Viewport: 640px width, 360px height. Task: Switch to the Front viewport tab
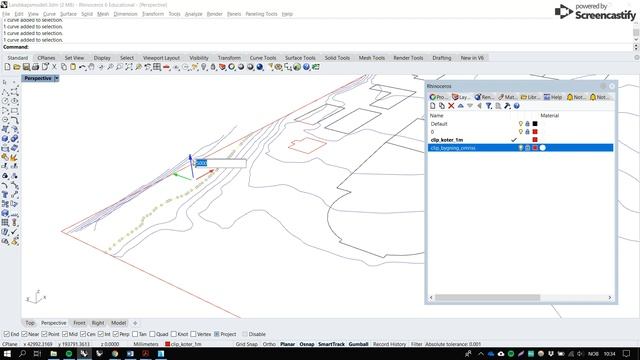coord(79,323)
